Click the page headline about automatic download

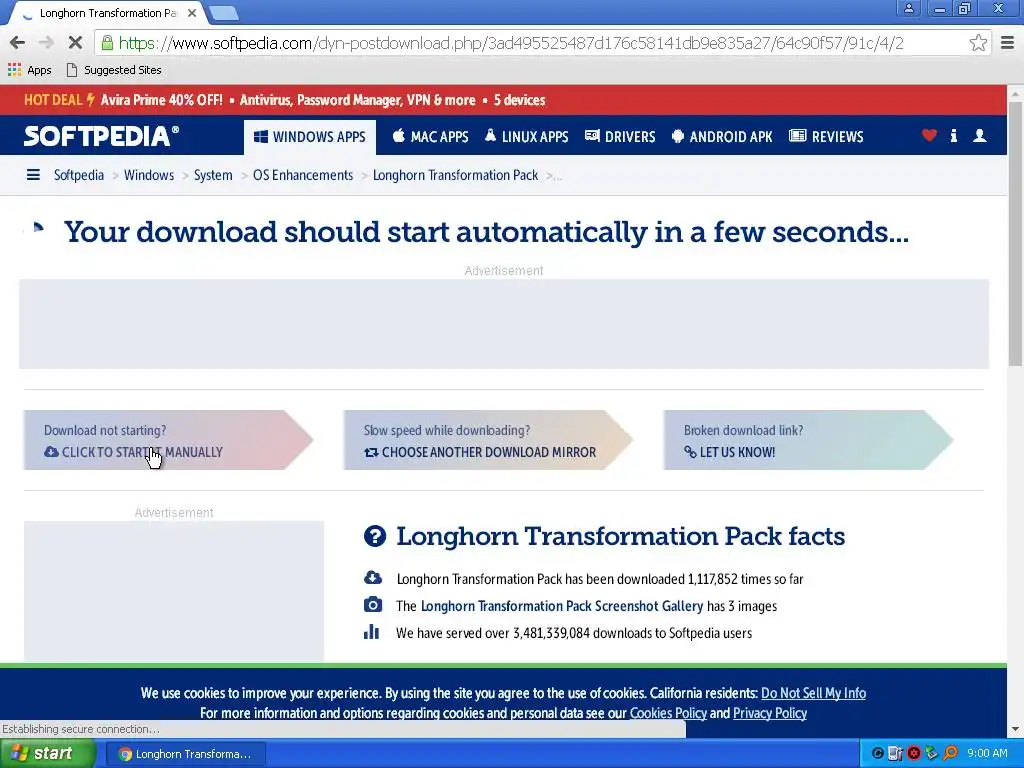486,232
